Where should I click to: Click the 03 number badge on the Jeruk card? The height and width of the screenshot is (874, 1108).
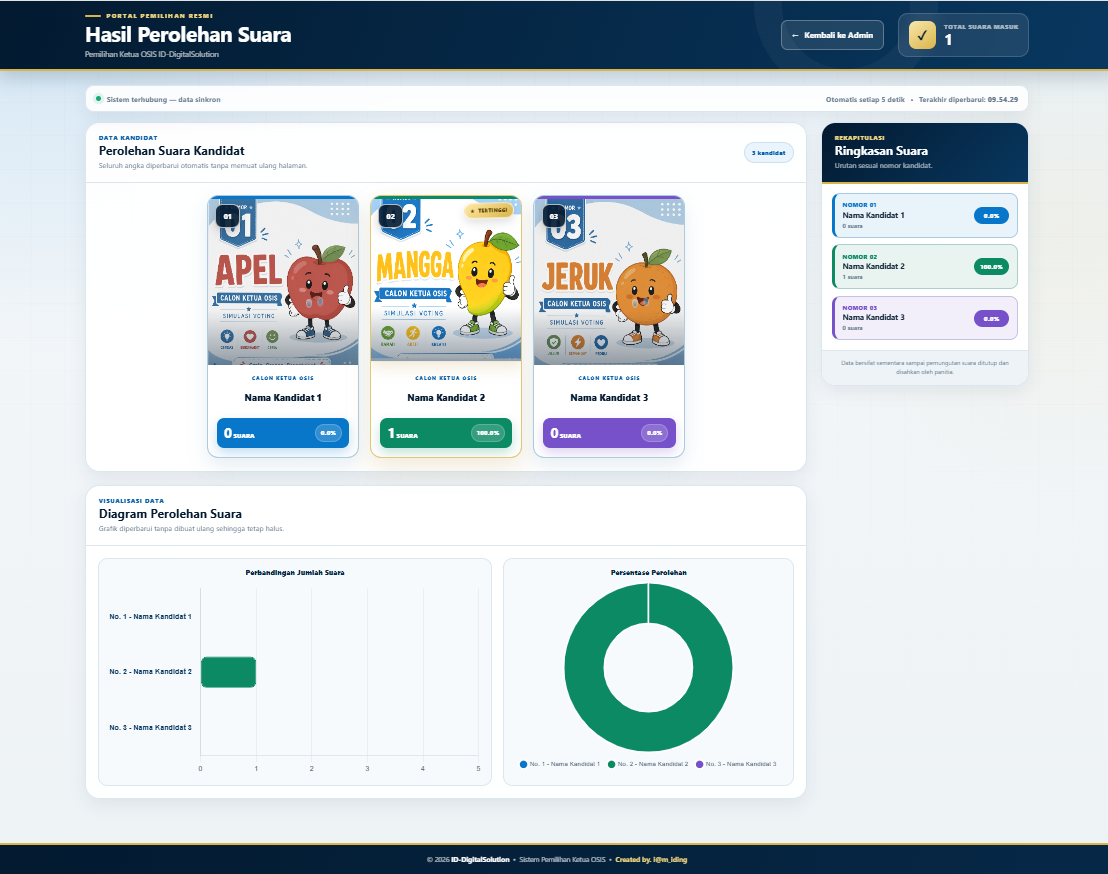pyautogui.click(x=554, y=216)
